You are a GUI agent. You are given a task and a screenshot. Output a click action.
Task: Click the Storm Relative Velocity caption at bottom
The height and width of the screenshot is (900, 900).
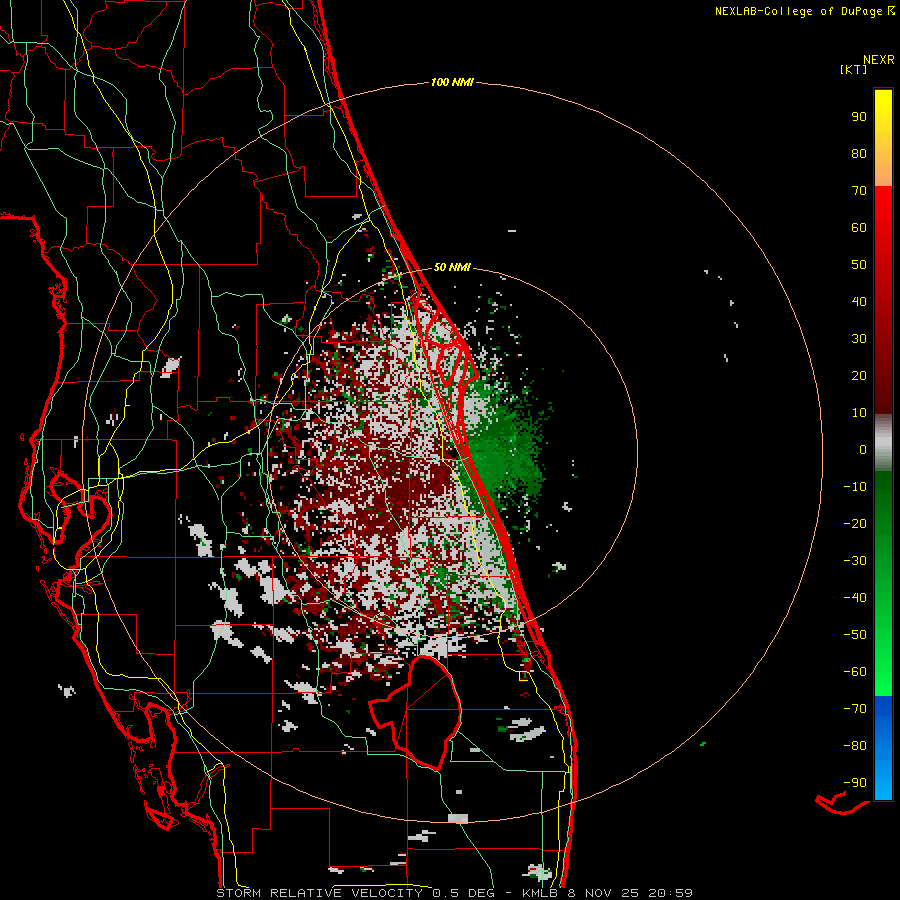coord(455,893)
